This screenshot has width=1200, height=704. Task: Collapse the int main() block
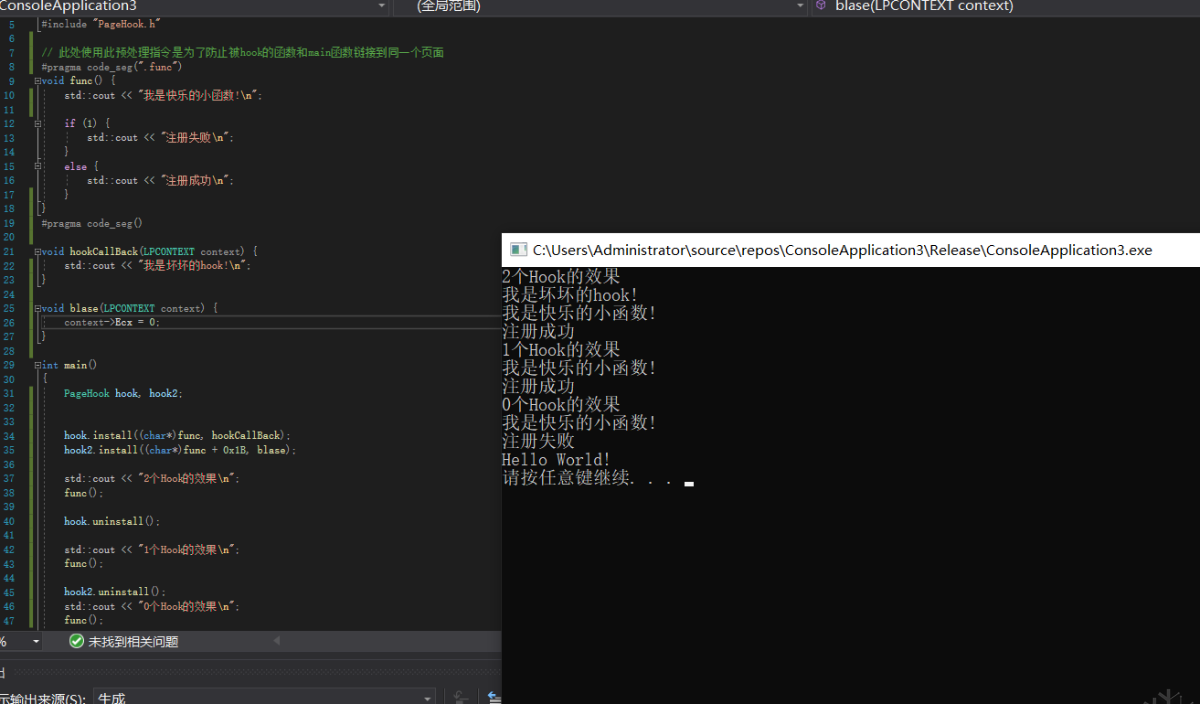click(38, 366)
